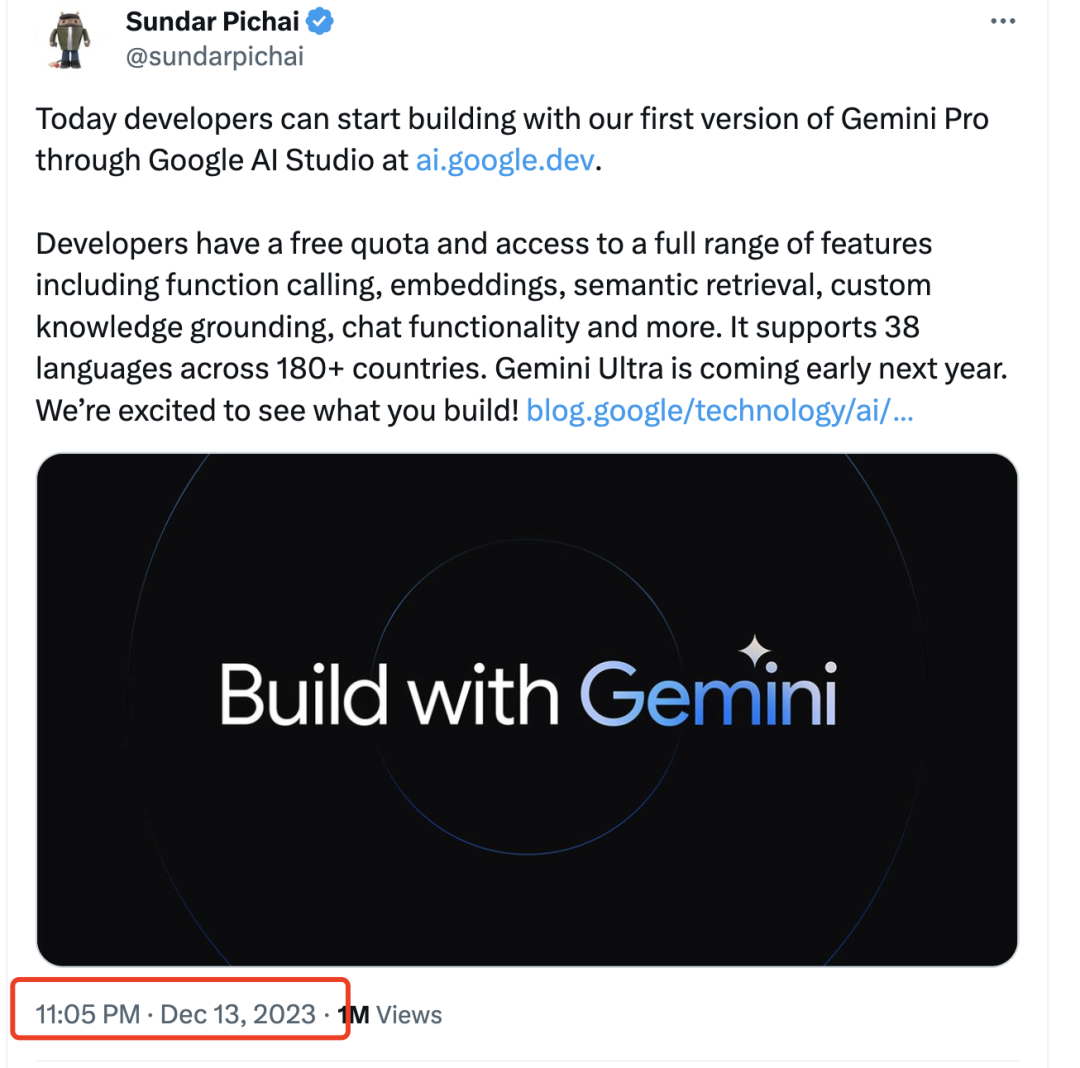
Task: Click the 11:05 PM timestamp
Action: tap(87, 1015)
